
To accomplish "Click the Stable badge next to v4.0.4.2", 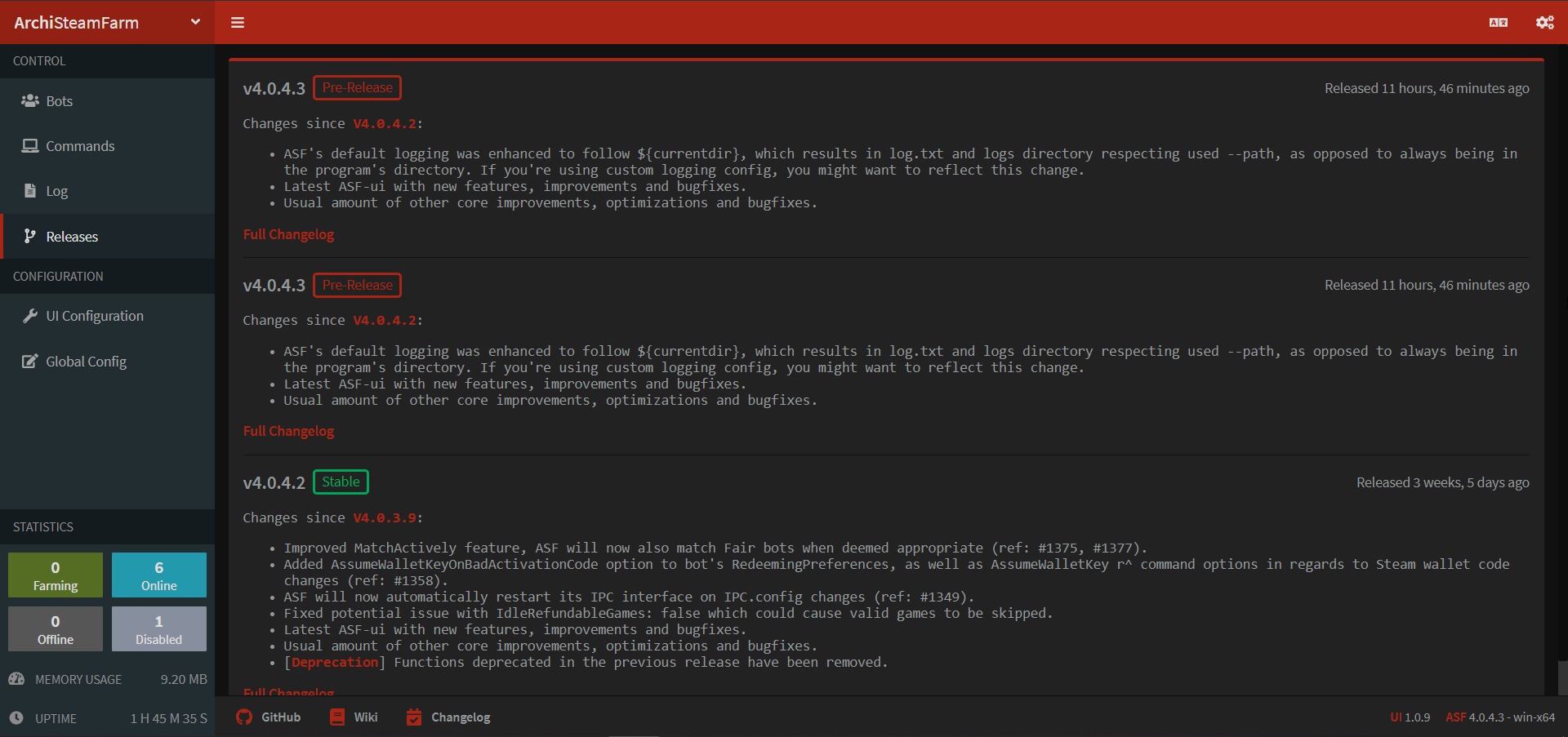I will 341,482.
